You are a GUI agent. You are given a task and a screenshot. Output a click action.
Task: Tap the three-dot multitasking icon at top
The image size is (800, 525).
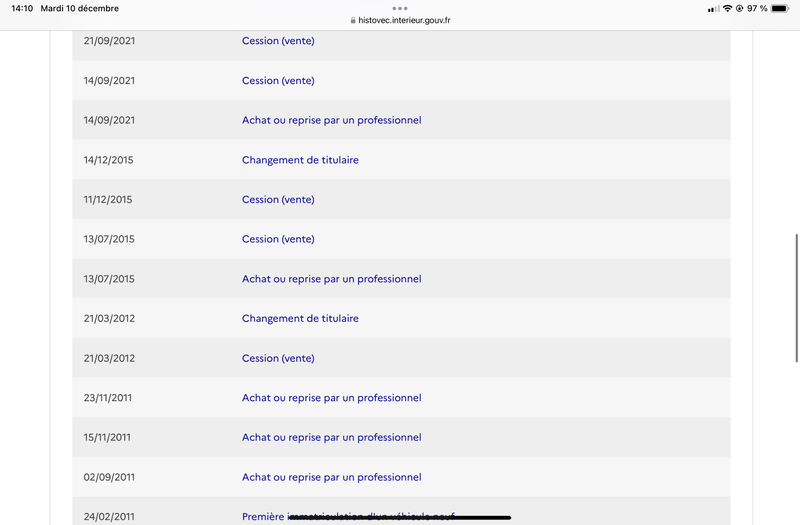pos(400,8)
